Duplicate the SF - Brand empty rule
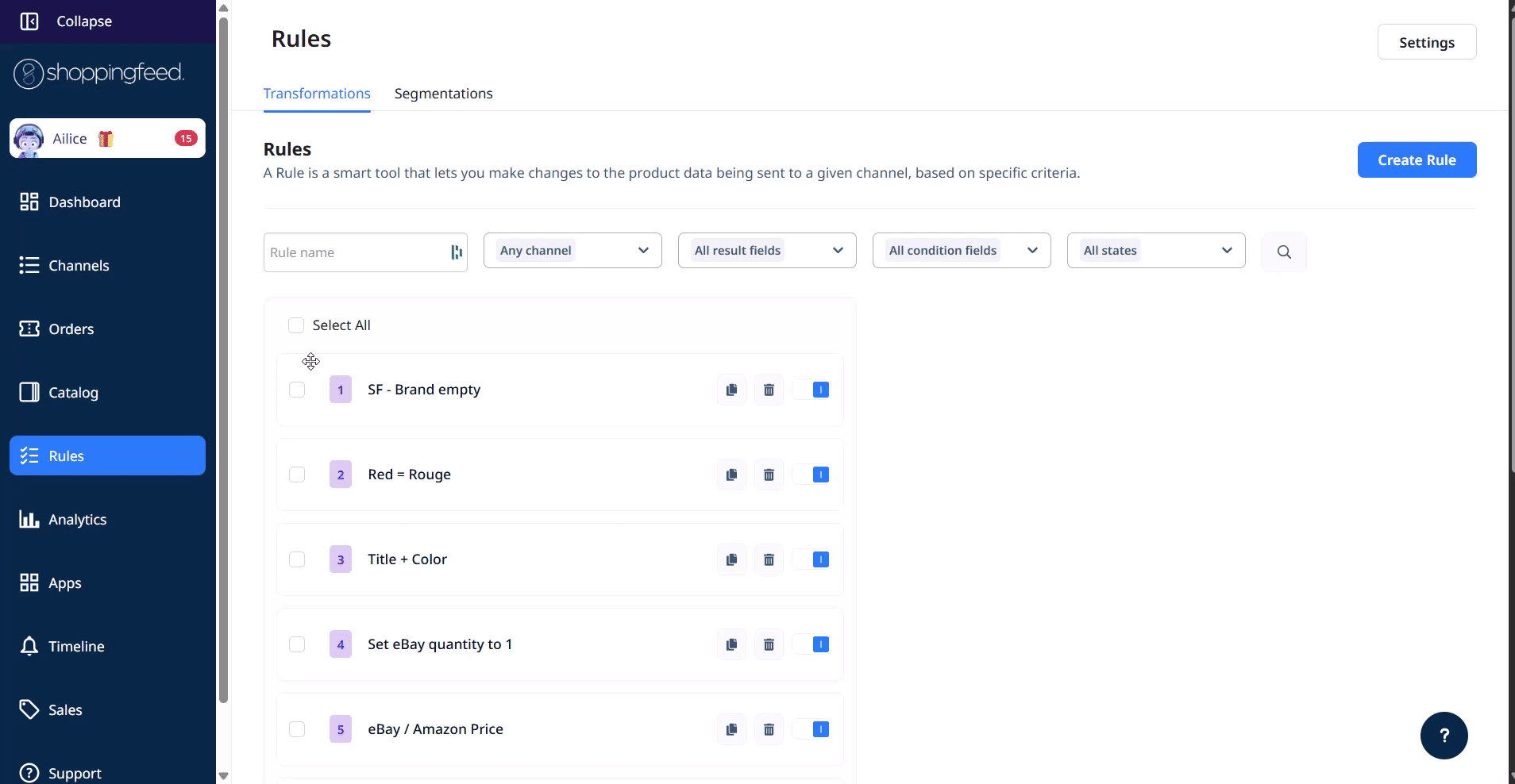The width and height of the screenshot is (1515, 784). [x=731, y=390]
